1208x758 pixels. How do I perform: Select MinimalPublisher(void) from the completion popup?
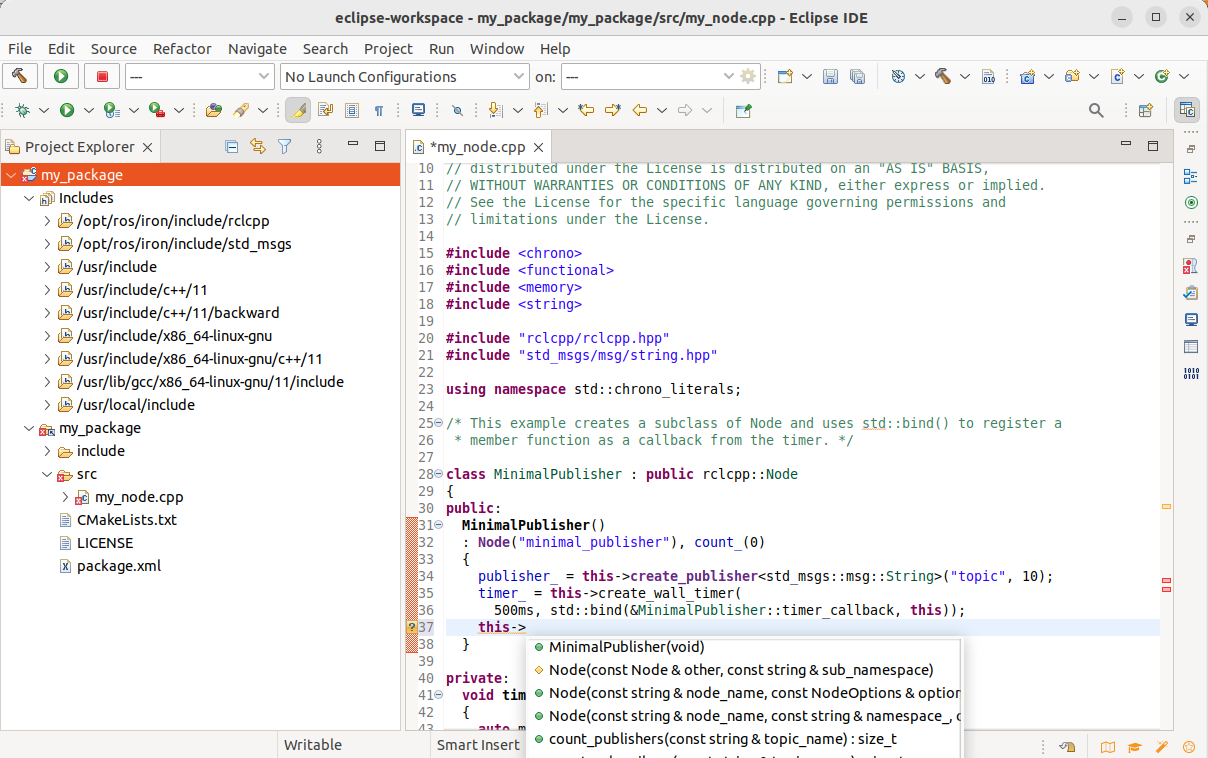tap(626, 647)
